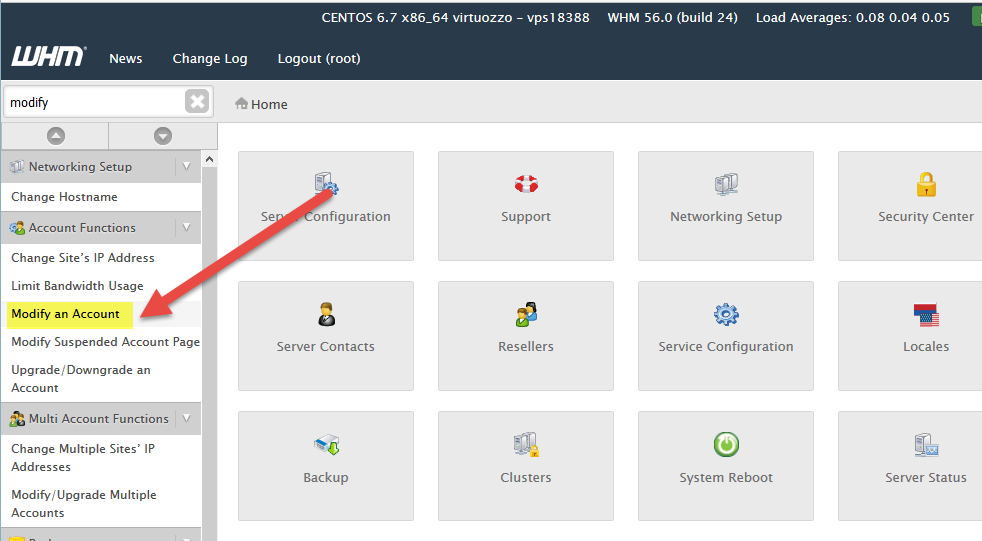The height and width of the screenshot is (541, 982).
Task: Open Server Contacts person icon
Action: pyautogui.click(x=326, y=315)
